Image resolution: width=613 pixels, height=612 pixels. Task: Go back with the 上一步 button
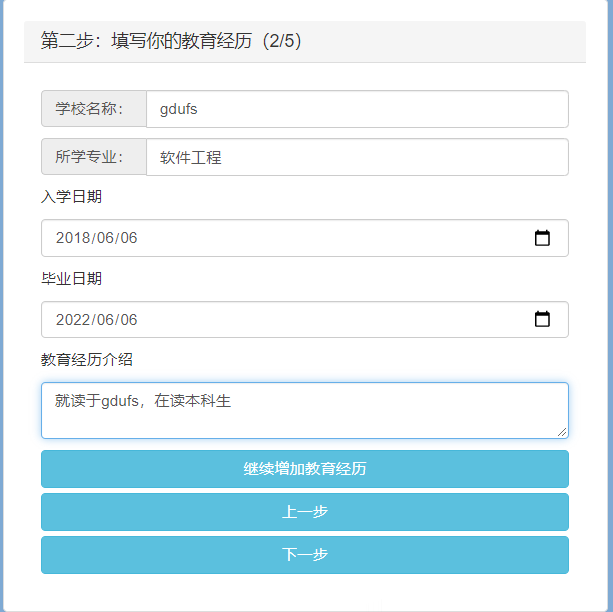(304, 512)
